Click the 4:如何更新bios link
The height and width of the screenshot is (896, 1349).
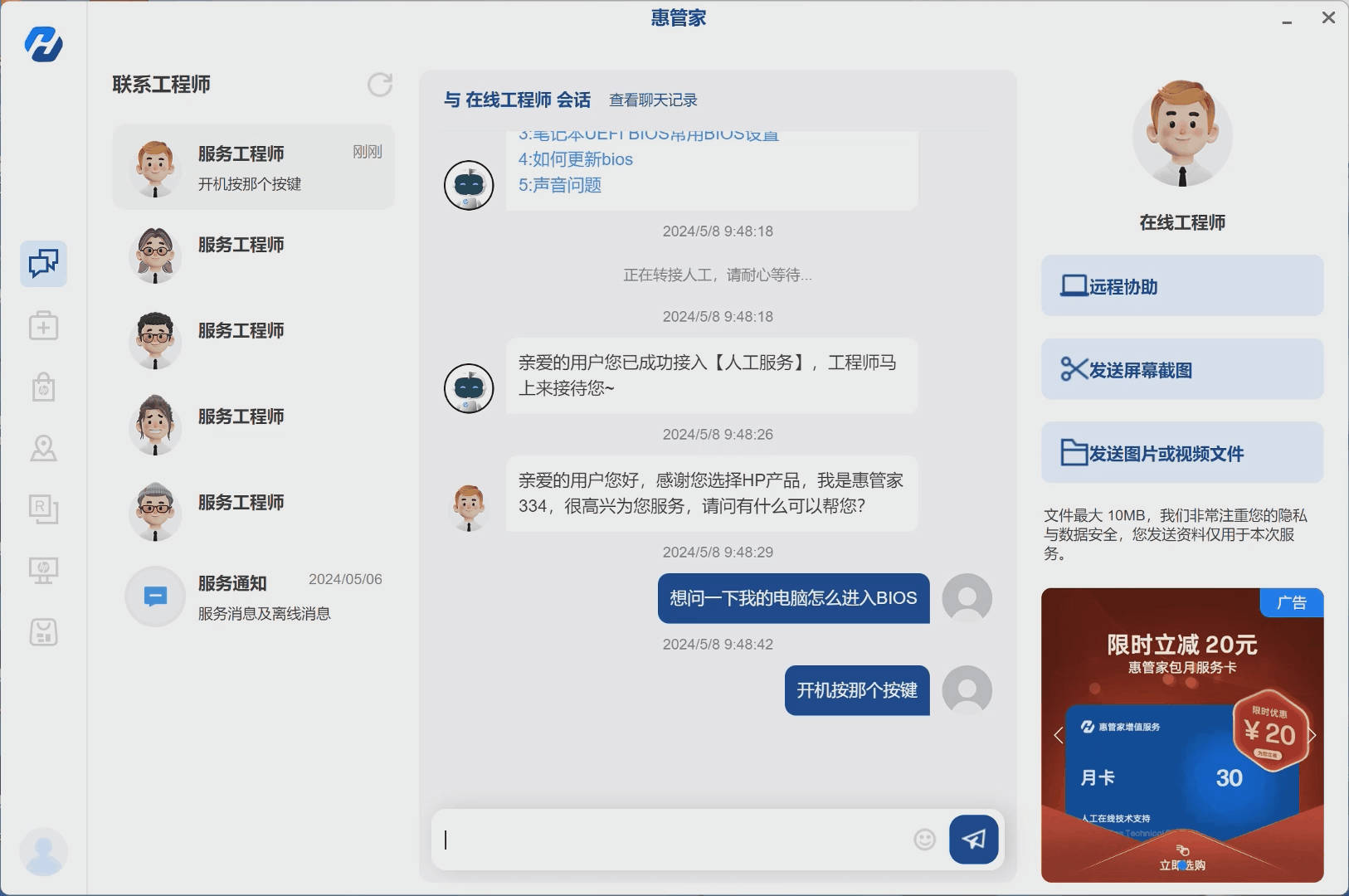[x=576, y=159]
